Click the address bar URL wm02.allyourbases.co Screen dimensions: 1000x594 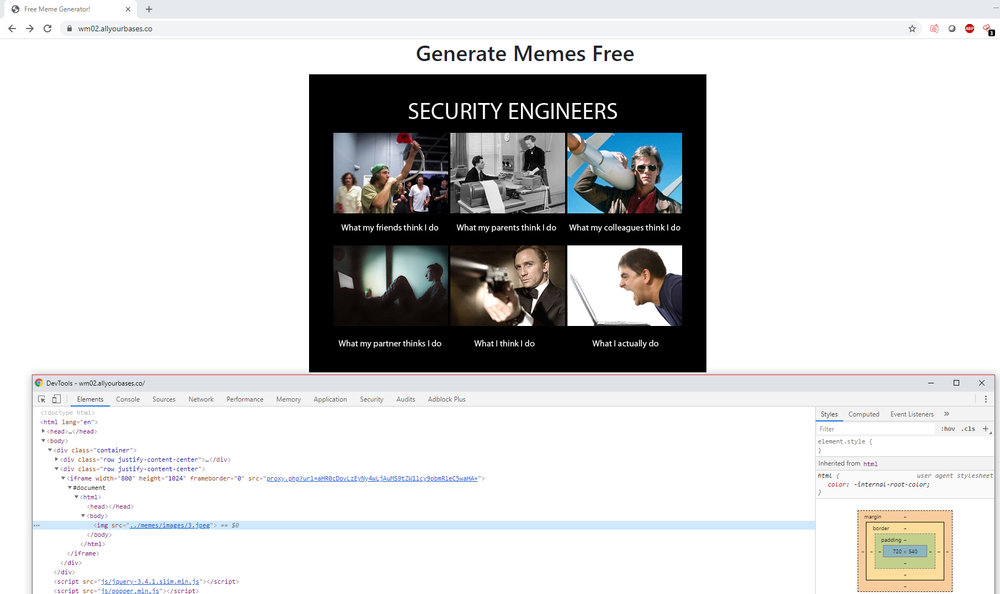115,29
